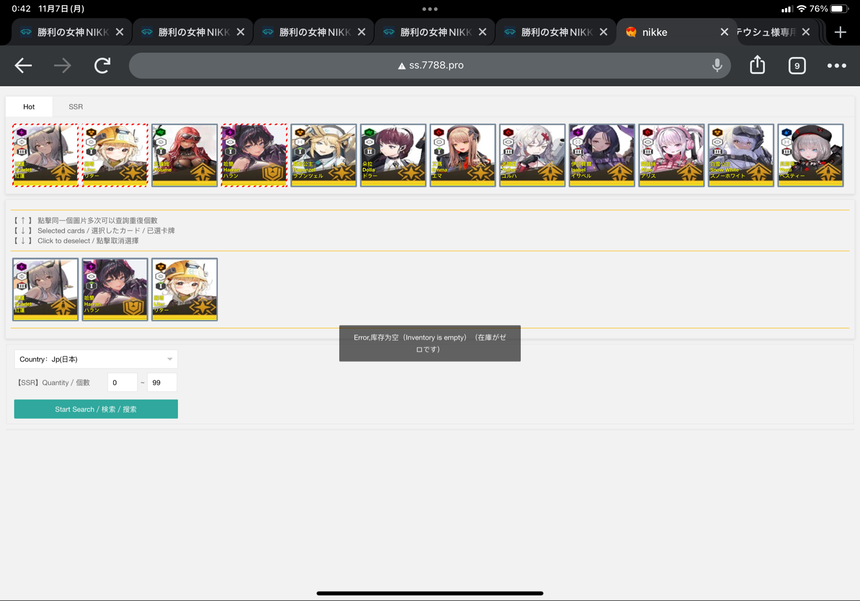Click the SSR minimum quantity field showing 0
Screen dimensions: 860x601
122,382
